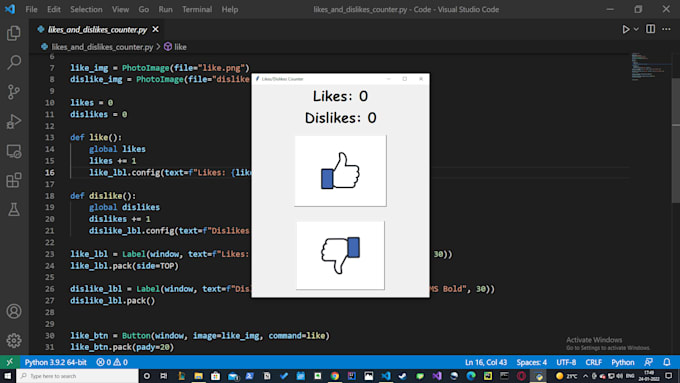
Task: Change the Python language mode
Action: 623,362
